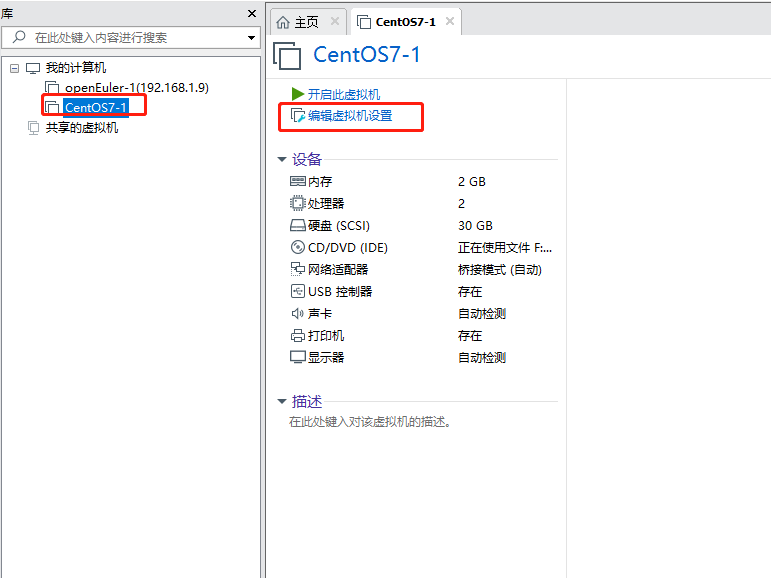Collapse the 我的计算机 tree node
The height and width of the screenshot is (578, 771).
pyautogui.click(x=15, y=68)
